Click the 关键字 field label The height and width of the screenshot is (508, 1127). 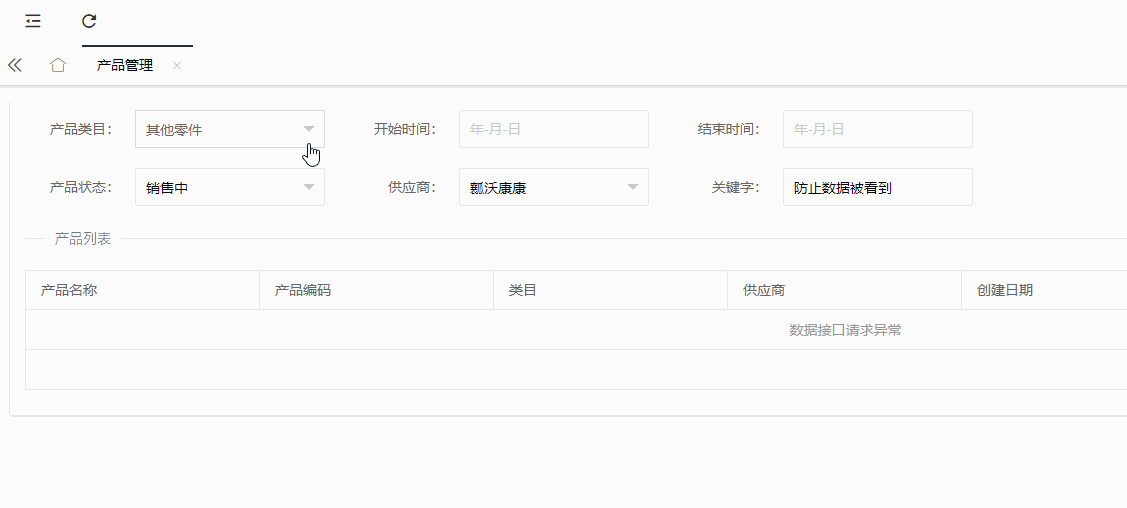[736, 187]
